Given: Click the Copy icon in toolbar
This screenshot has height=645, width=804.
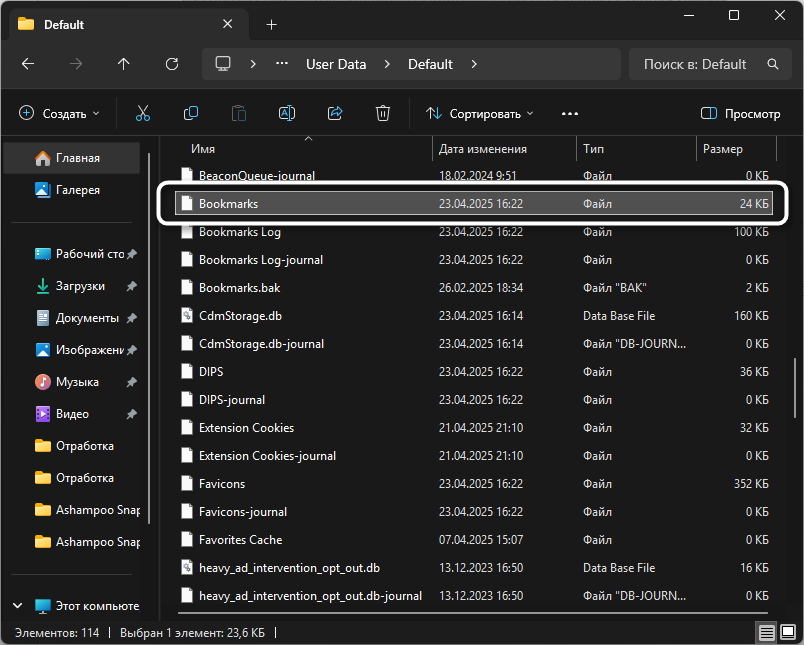Looking at the screenshot, I should [x=191, y=114].
